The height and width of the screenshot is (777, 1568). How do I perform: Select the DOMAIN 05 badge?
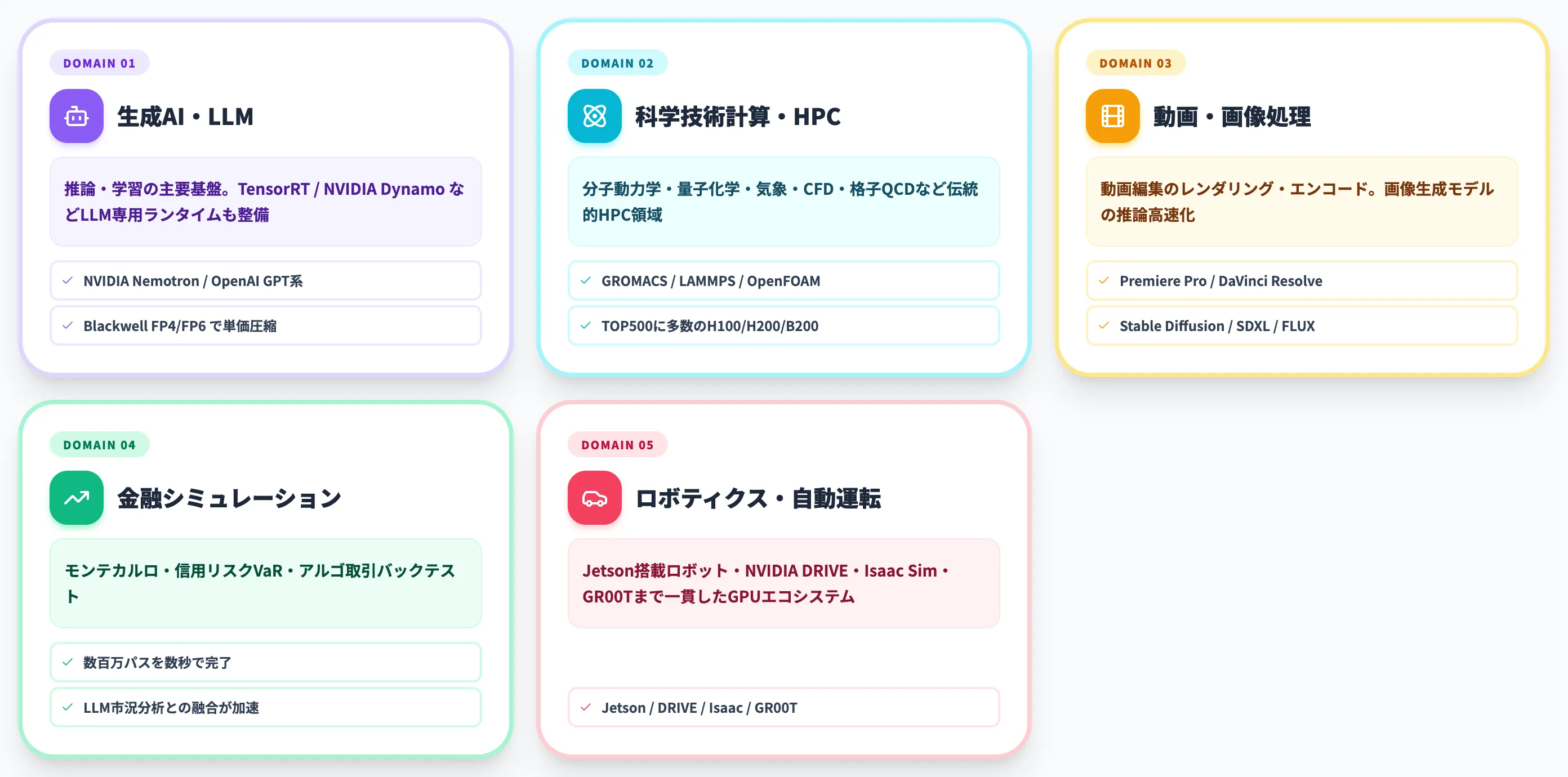pos(617,445)
